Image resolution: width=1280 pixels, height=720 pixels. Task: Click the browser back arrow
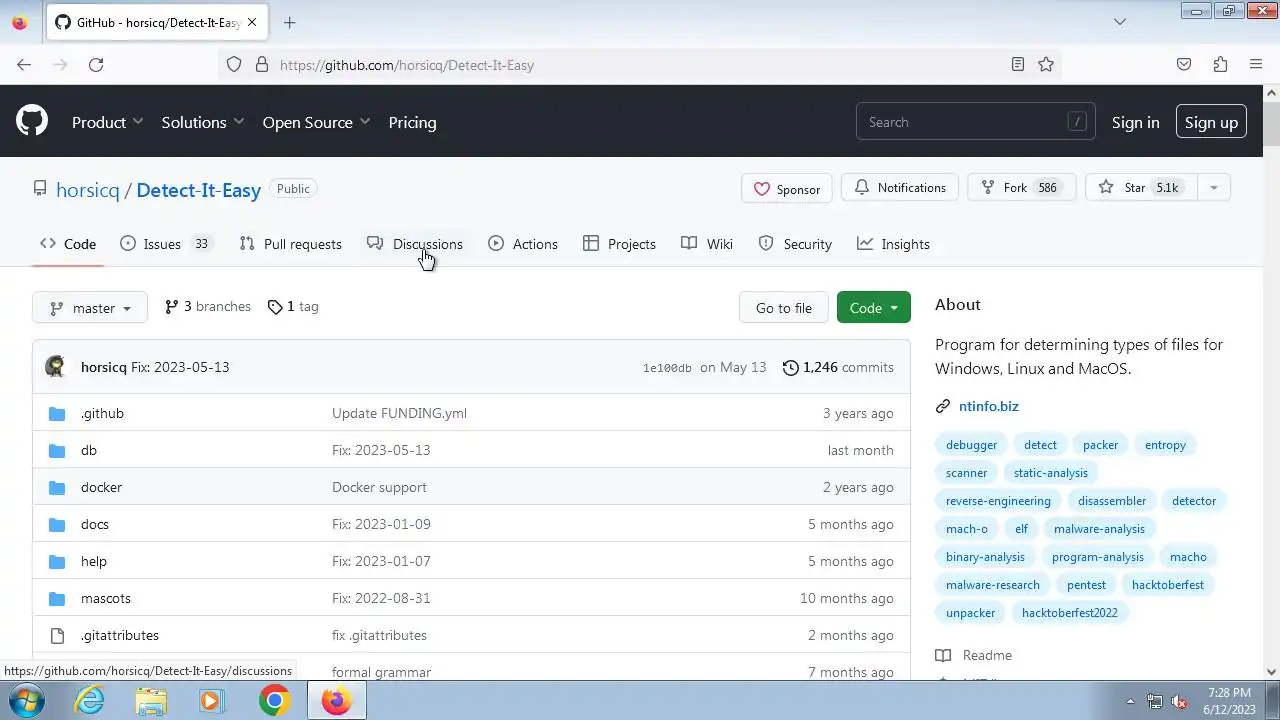click(24, 65)
